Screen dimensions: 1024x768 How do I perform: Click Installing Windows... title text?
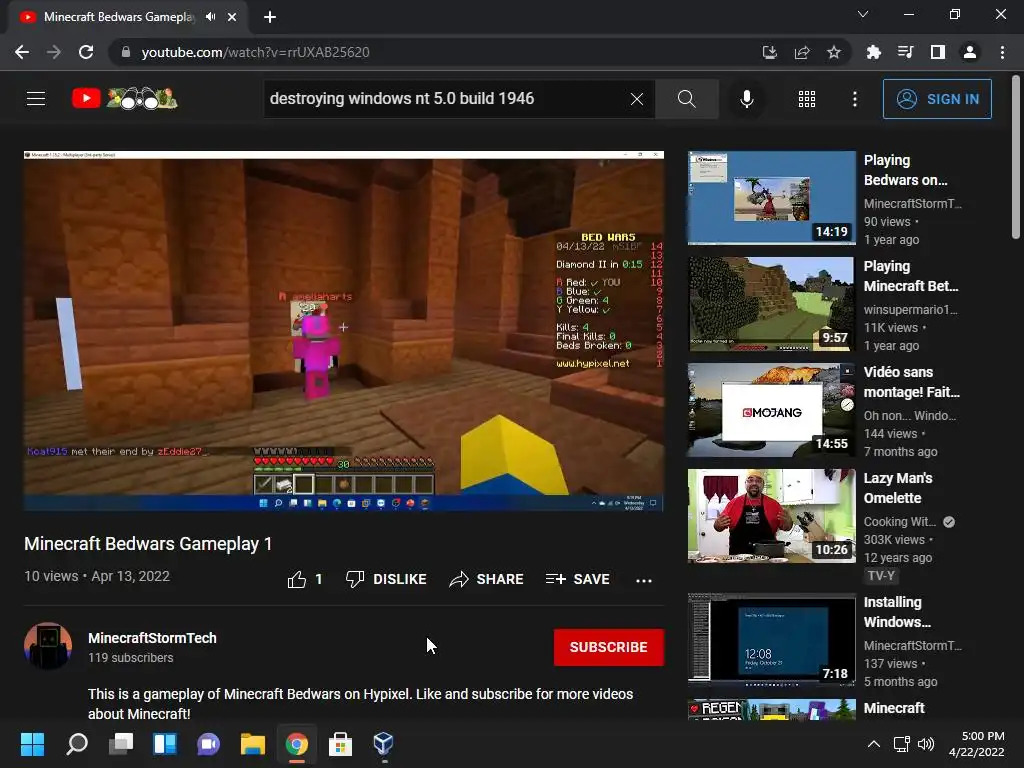pyautogui.click(x=897, y=612)
